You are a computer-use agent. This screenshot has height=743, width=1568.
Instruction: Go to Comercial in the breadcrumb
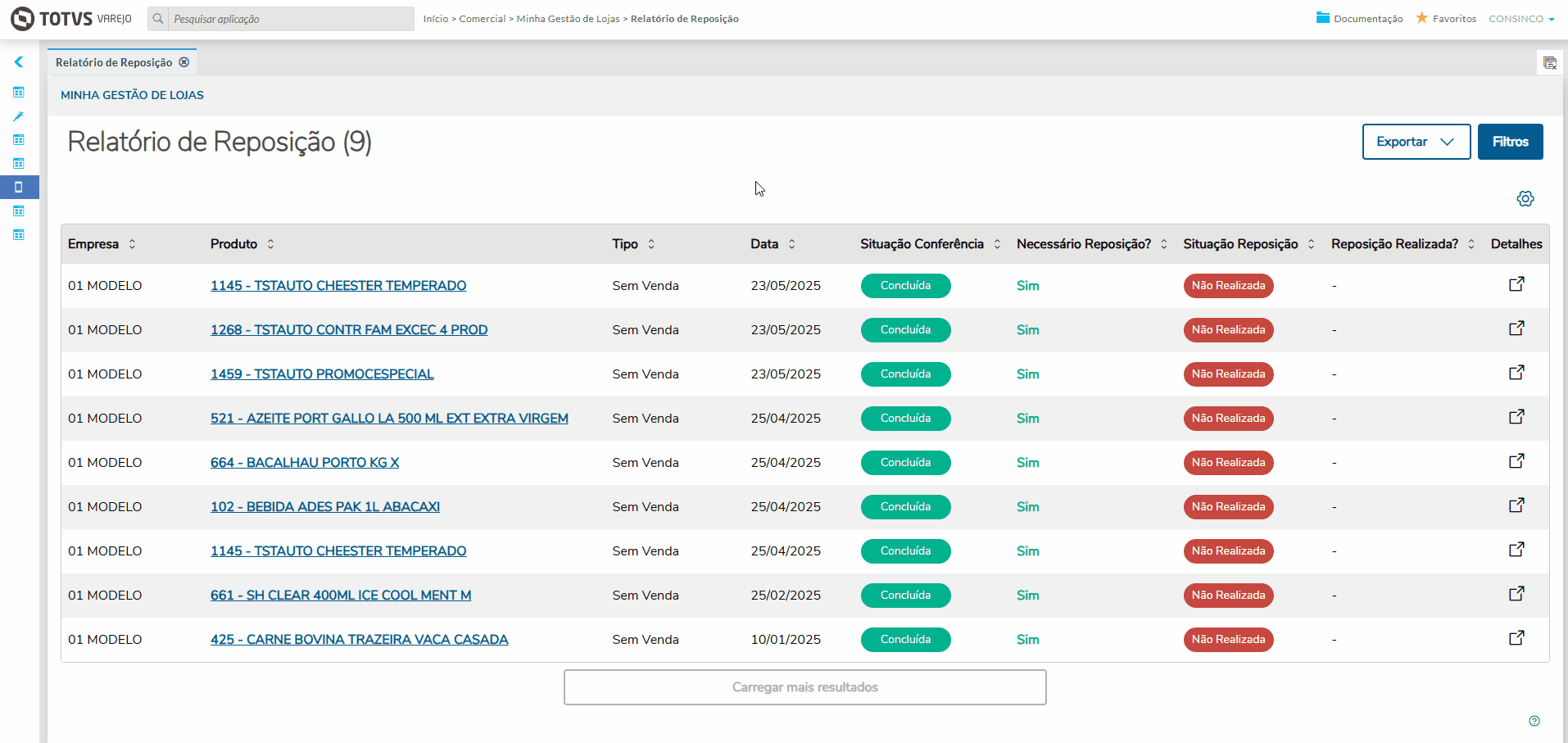[482, 19]
